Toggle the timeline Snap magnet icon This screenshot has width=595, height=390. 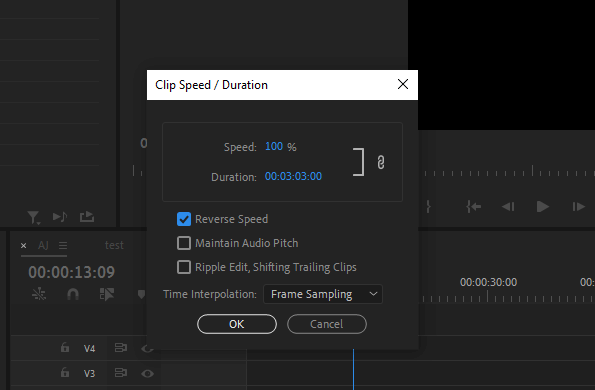[73, 294]
